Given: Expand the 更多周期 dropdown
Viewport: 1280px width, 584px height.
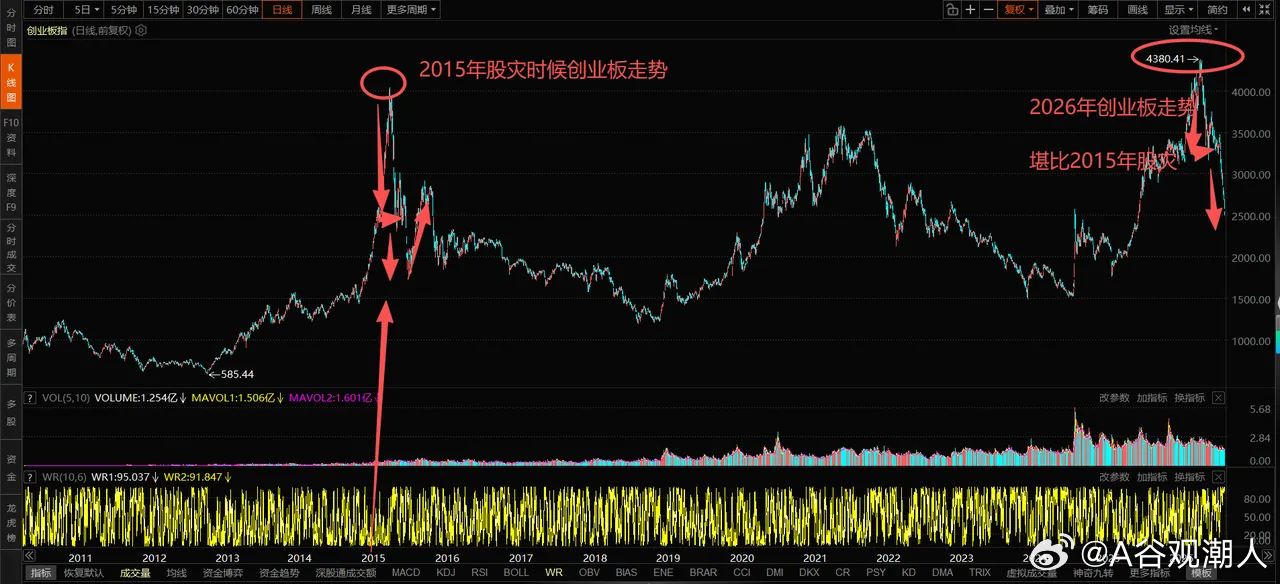Looking at the screenshot, I should tap(412, 9).
